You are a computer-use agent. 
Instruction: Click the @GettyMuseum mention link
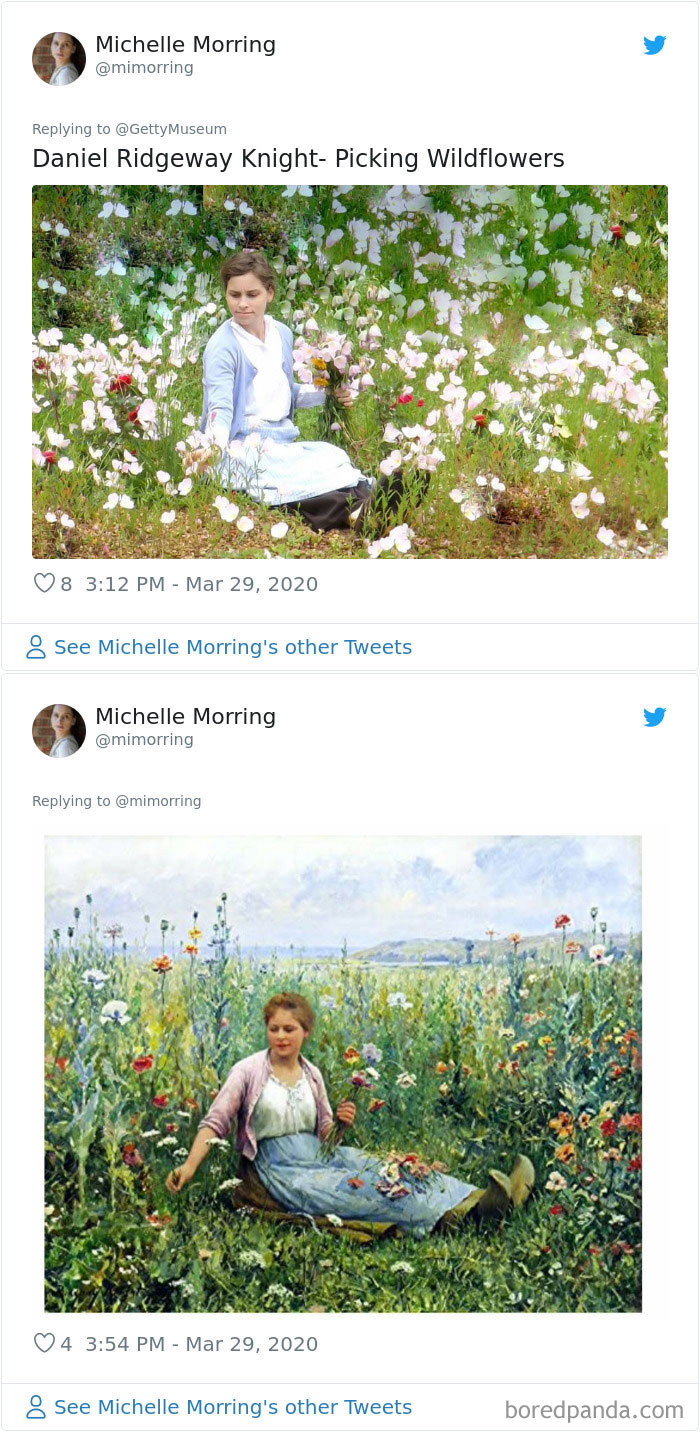[162, 128]
